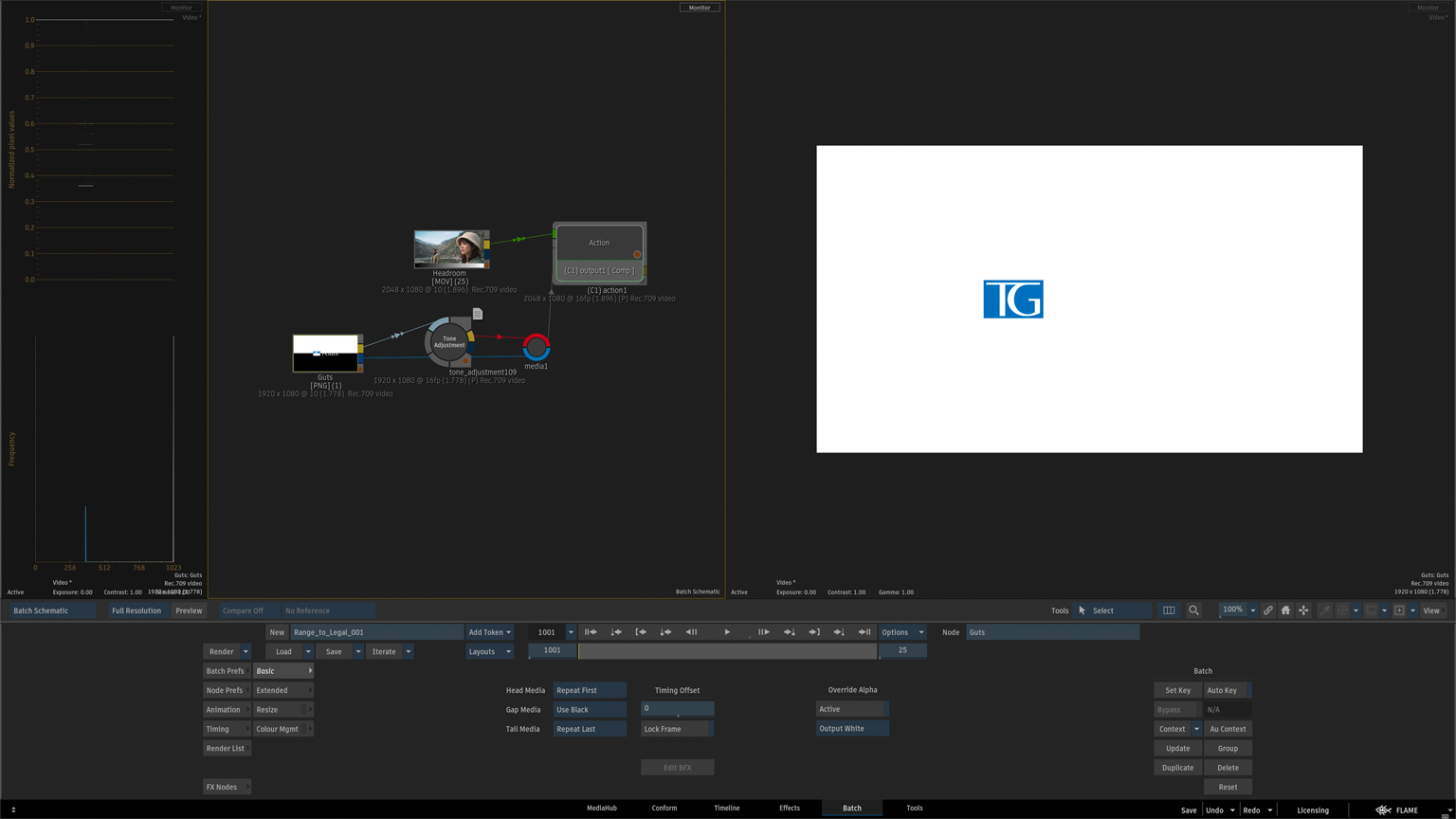Click the Set Key button
1456x819 pixels.
tap(1178, 690)
